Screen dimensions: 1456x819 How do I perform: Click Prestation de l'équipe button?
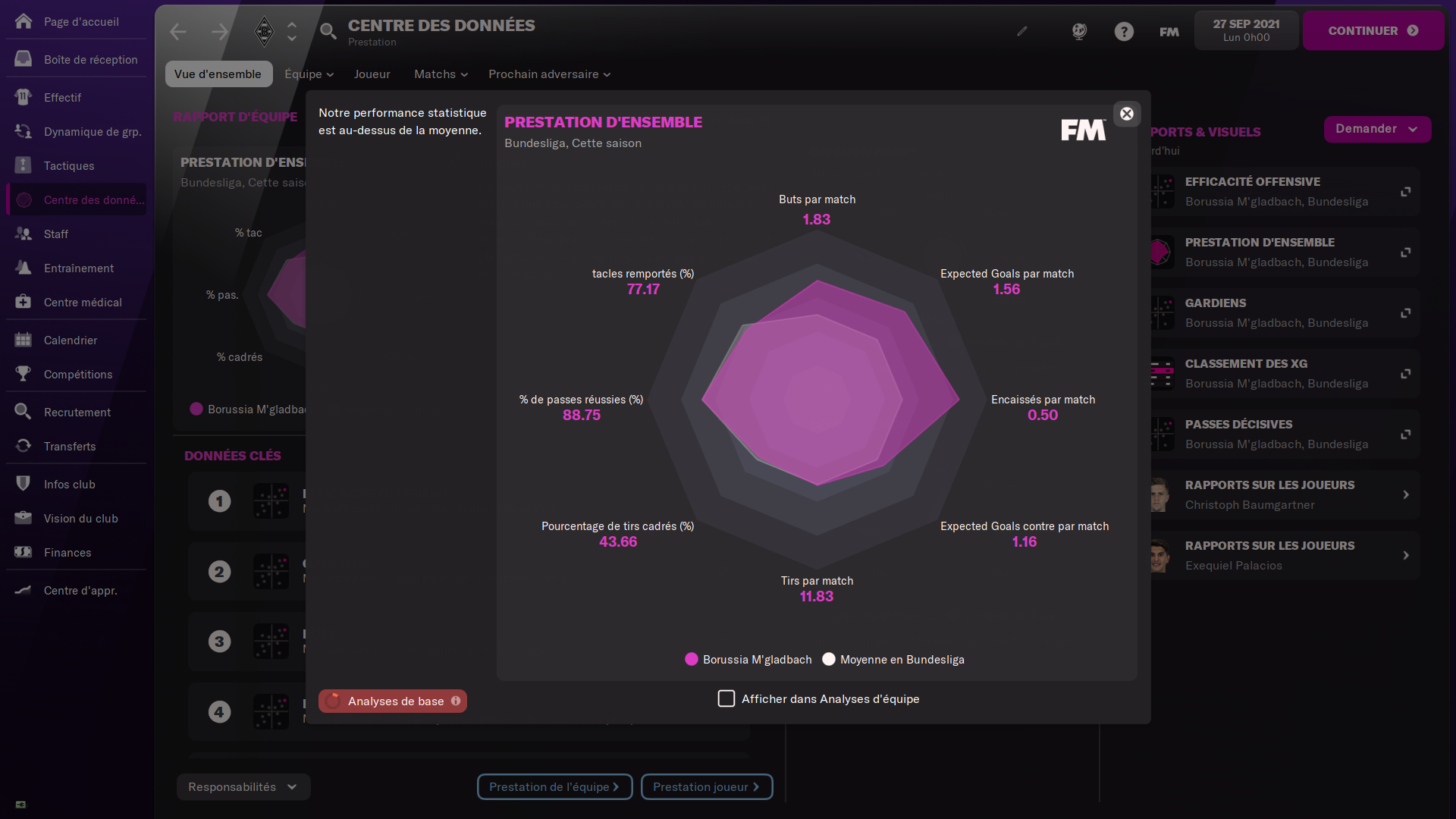click(554, 787)
